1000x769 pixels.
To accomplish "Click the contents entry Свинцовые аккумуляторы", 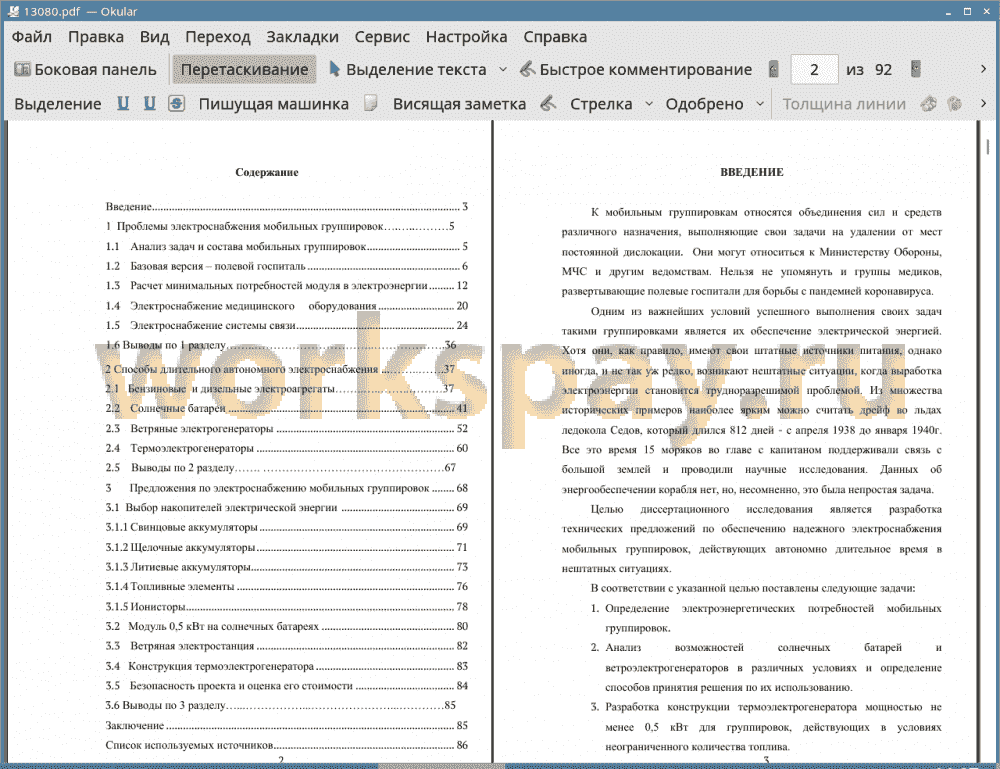I will click(287, 527).
